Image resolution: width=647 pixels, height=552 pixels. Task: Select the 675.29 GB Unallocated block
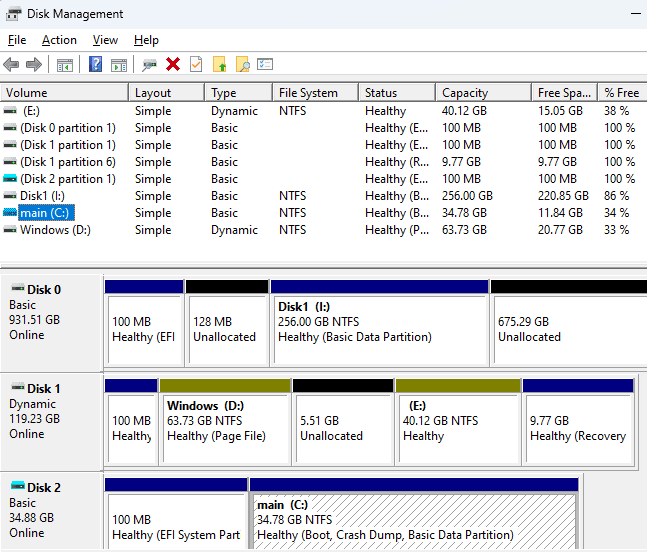click(569, 323)
